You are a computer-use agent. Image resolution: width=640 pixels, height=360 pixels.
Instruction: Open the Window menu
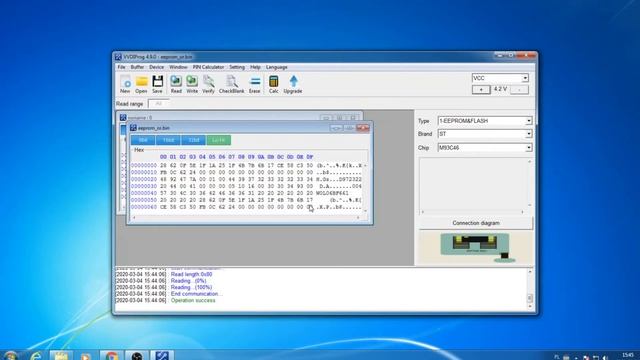(178, 67)
